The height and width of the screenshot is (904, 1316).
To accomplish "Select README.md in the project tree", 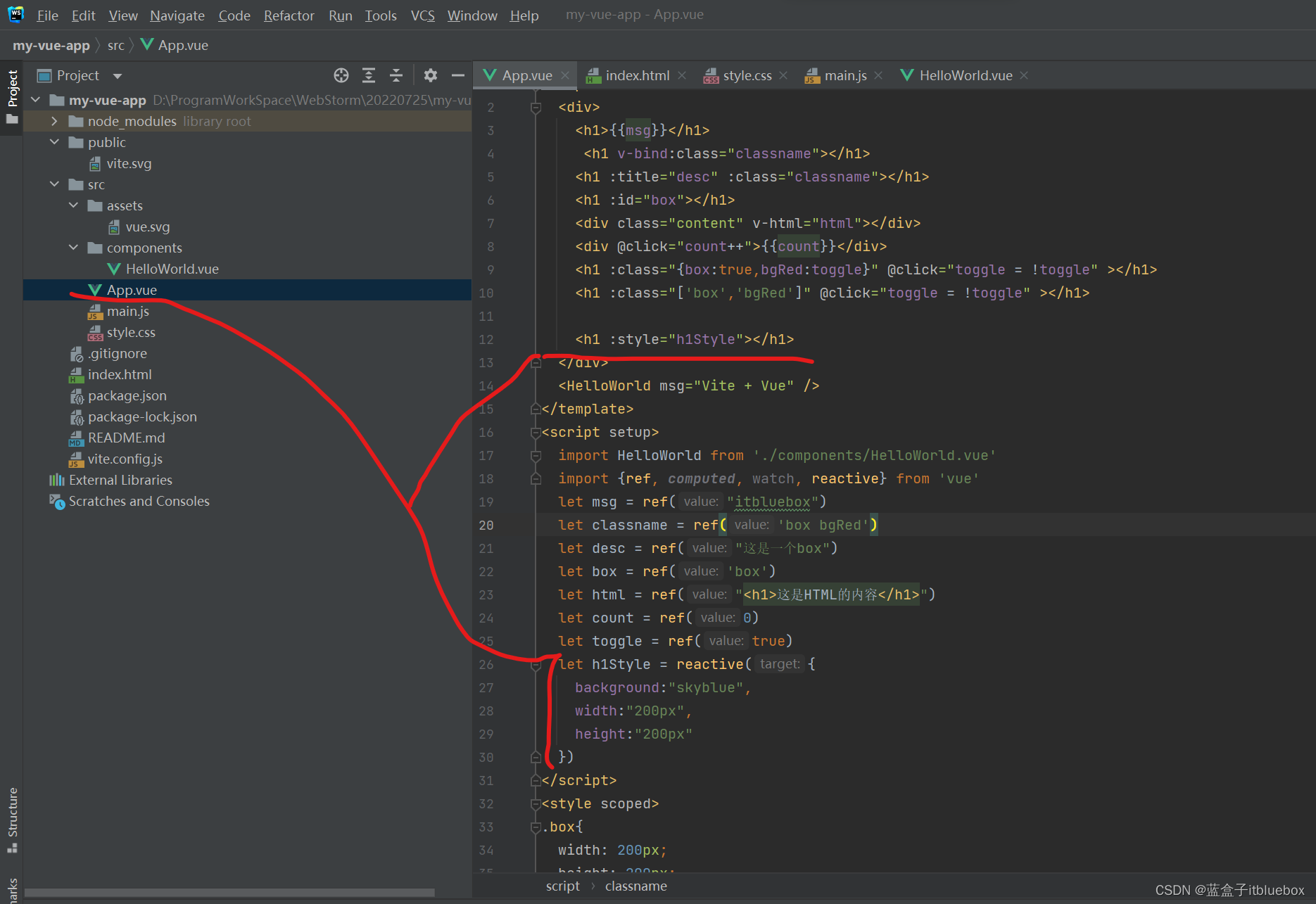I will (x=126, y=438).
